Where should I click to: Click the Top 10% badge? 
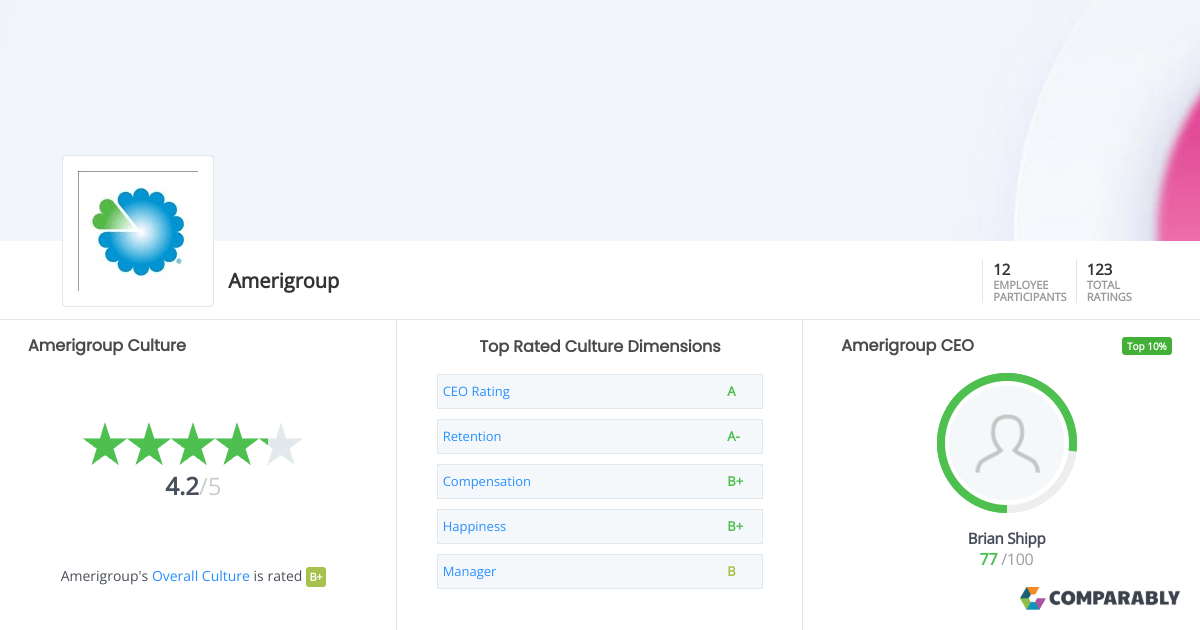[1147, 346]
